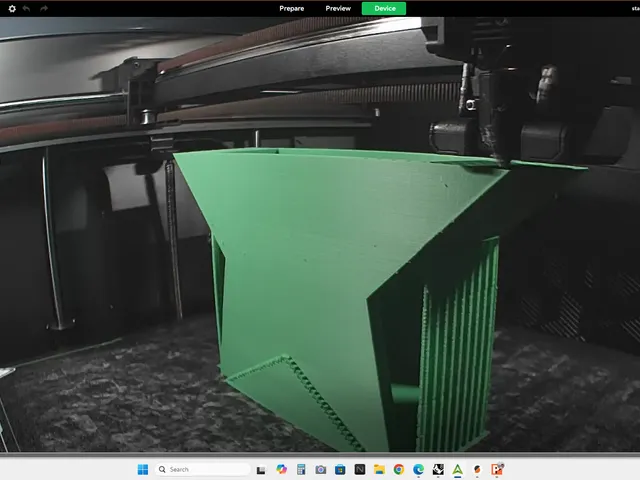The image size is (640, 480).
Task: Click the undo arrow icon
Action: [x=27, y=9]
